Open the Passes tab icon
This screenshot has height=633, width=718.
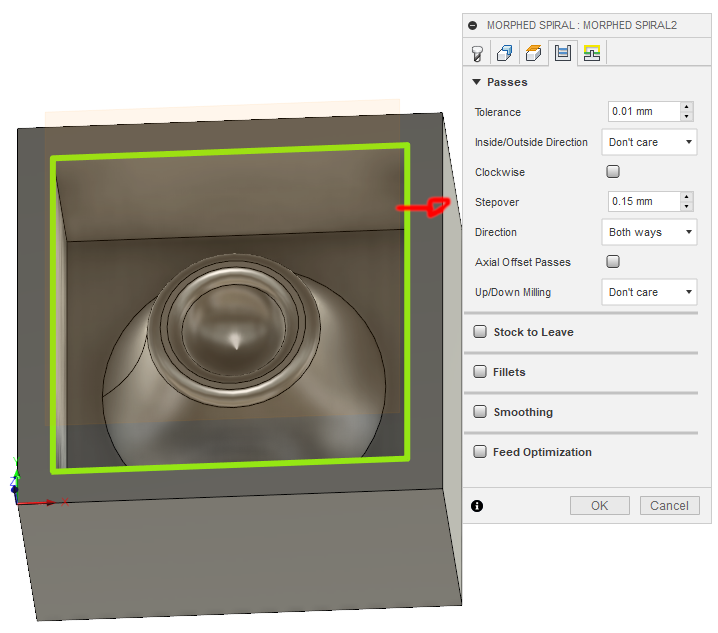pos(563,53)
